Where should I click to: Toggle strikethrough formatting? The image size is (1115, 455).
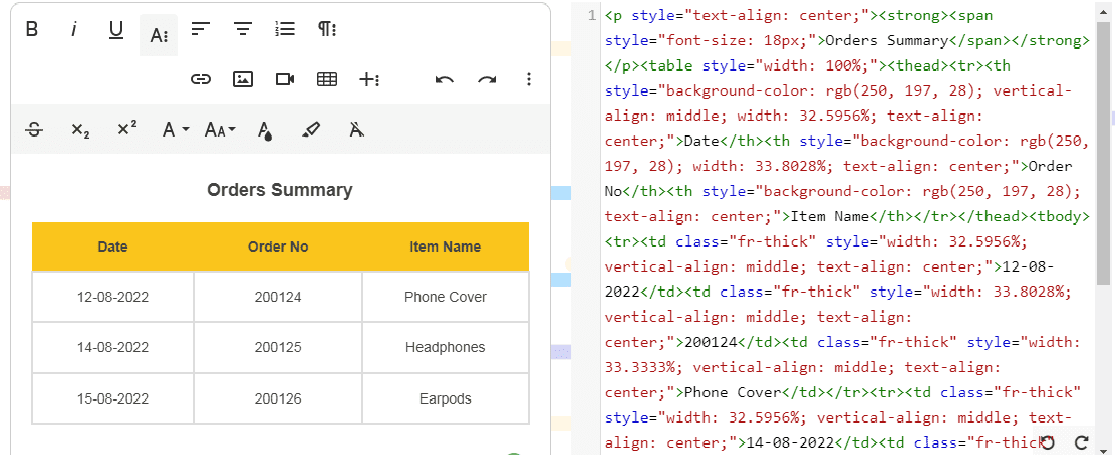34,129
